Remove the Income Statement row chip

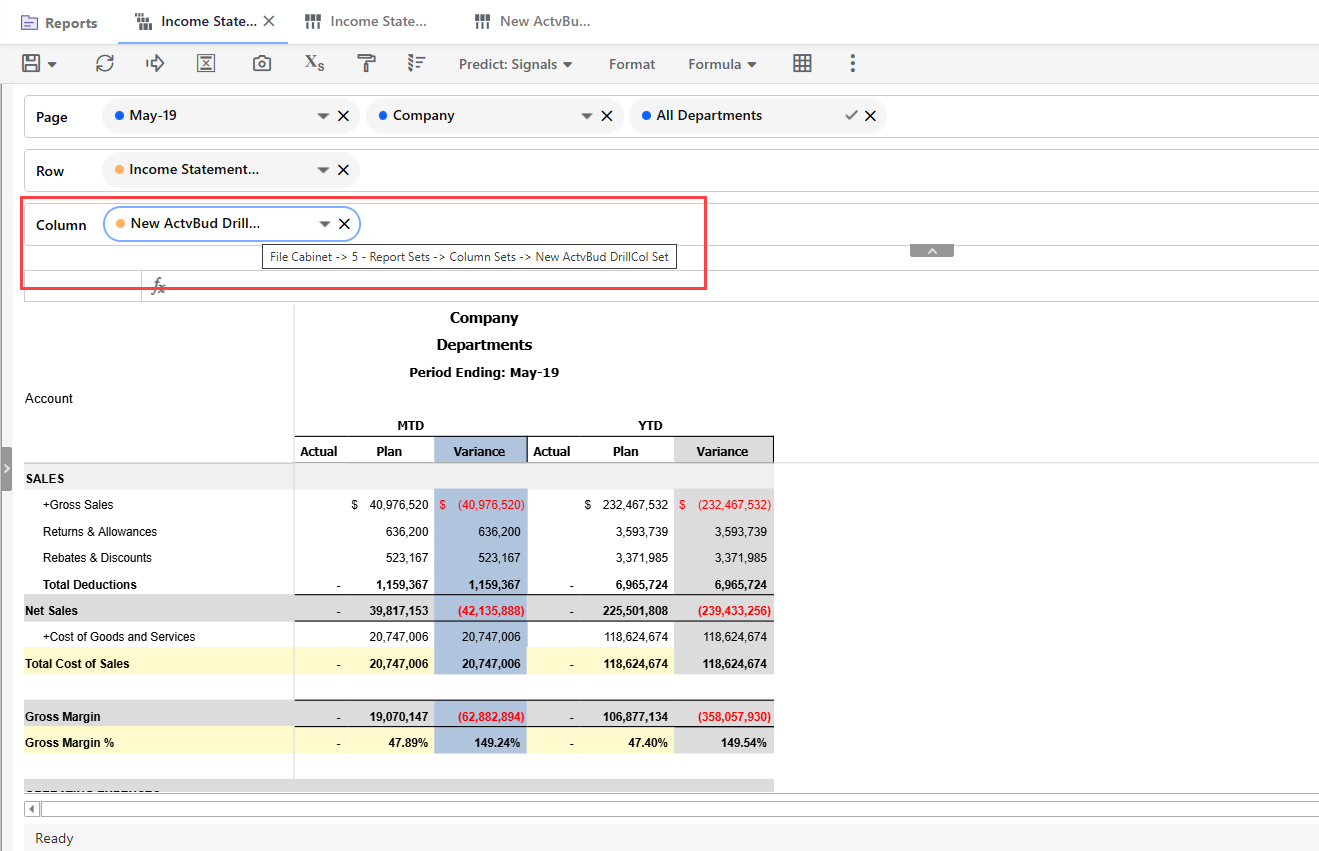pyautogui.click(x=343, y=170)
